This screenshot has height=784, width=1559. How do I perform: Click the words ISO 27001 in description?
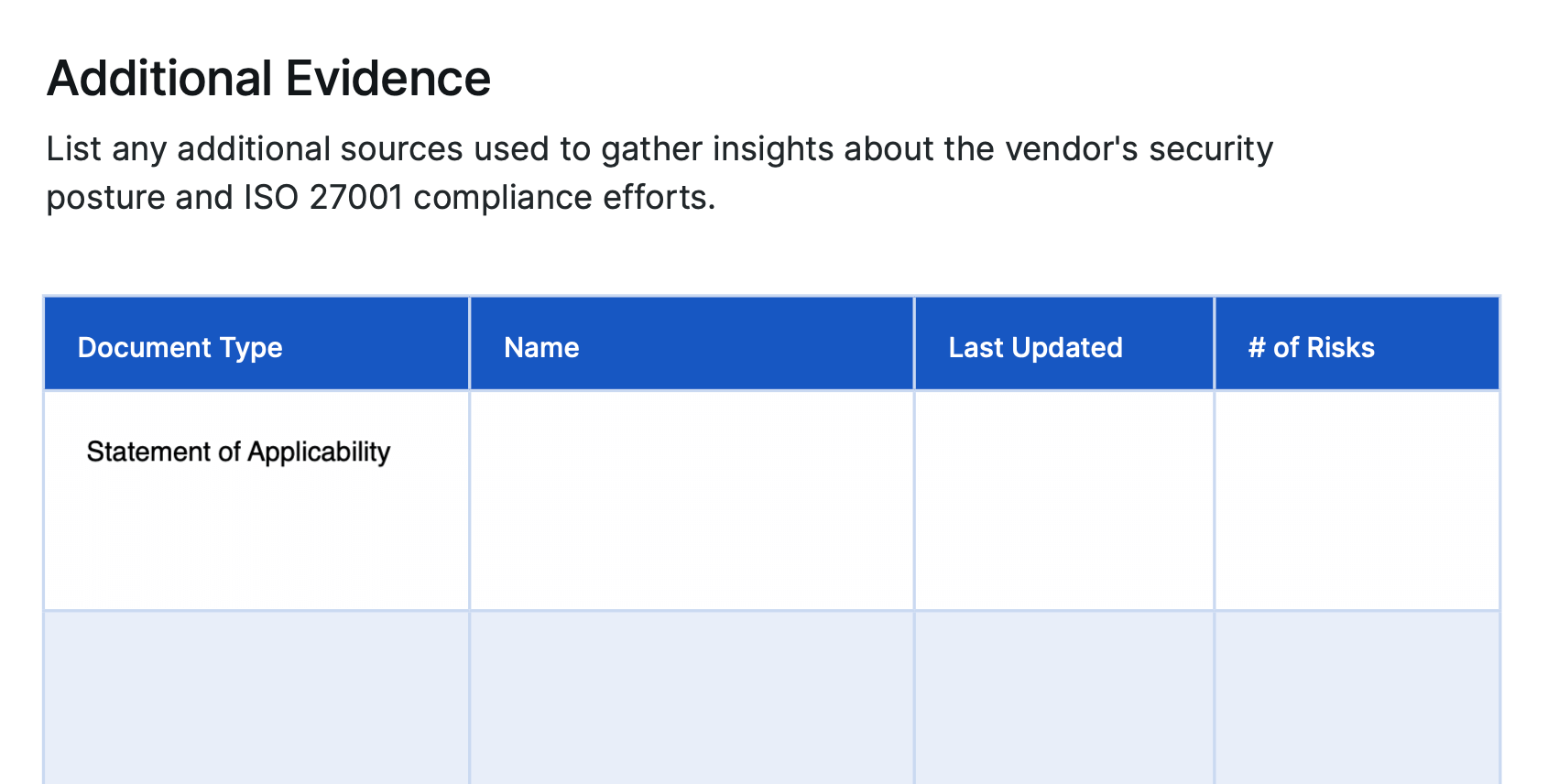pyautogui.click(x=323, y=197)
